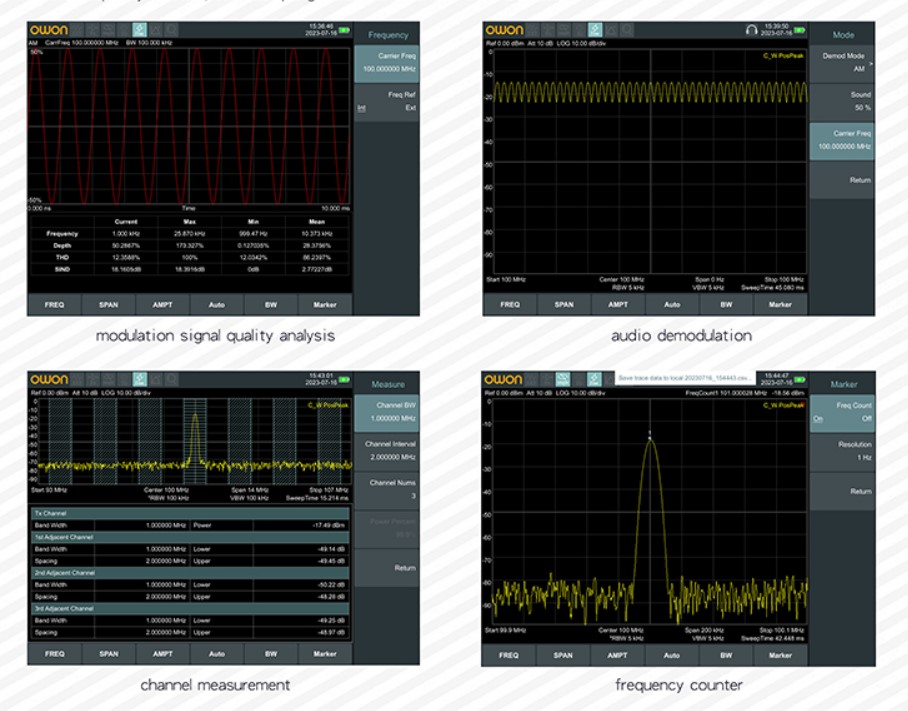Open FREQ menu on audio demodulation screen

tap(510, 305)
